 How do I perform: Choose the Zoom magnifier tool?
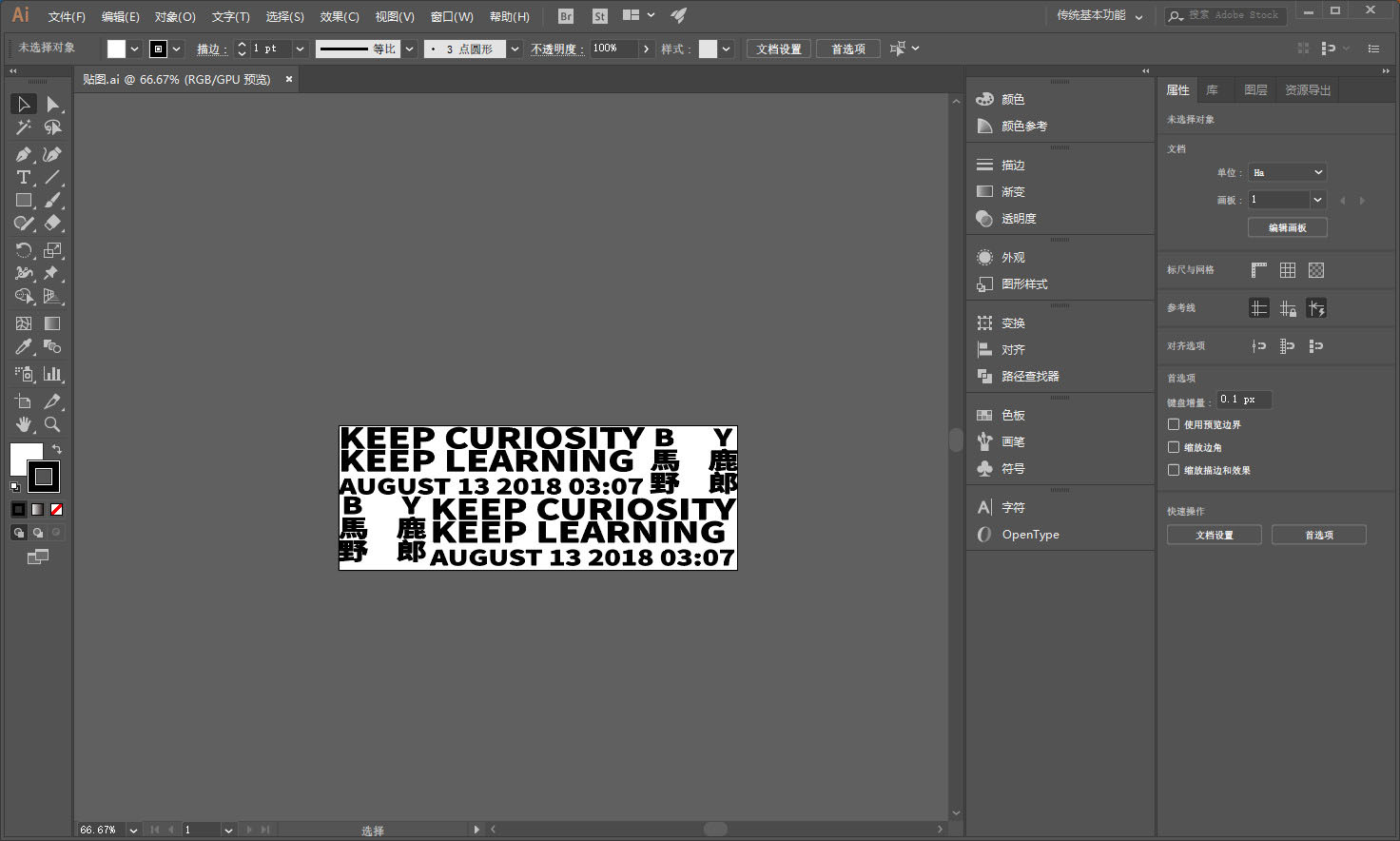(52, 424)
